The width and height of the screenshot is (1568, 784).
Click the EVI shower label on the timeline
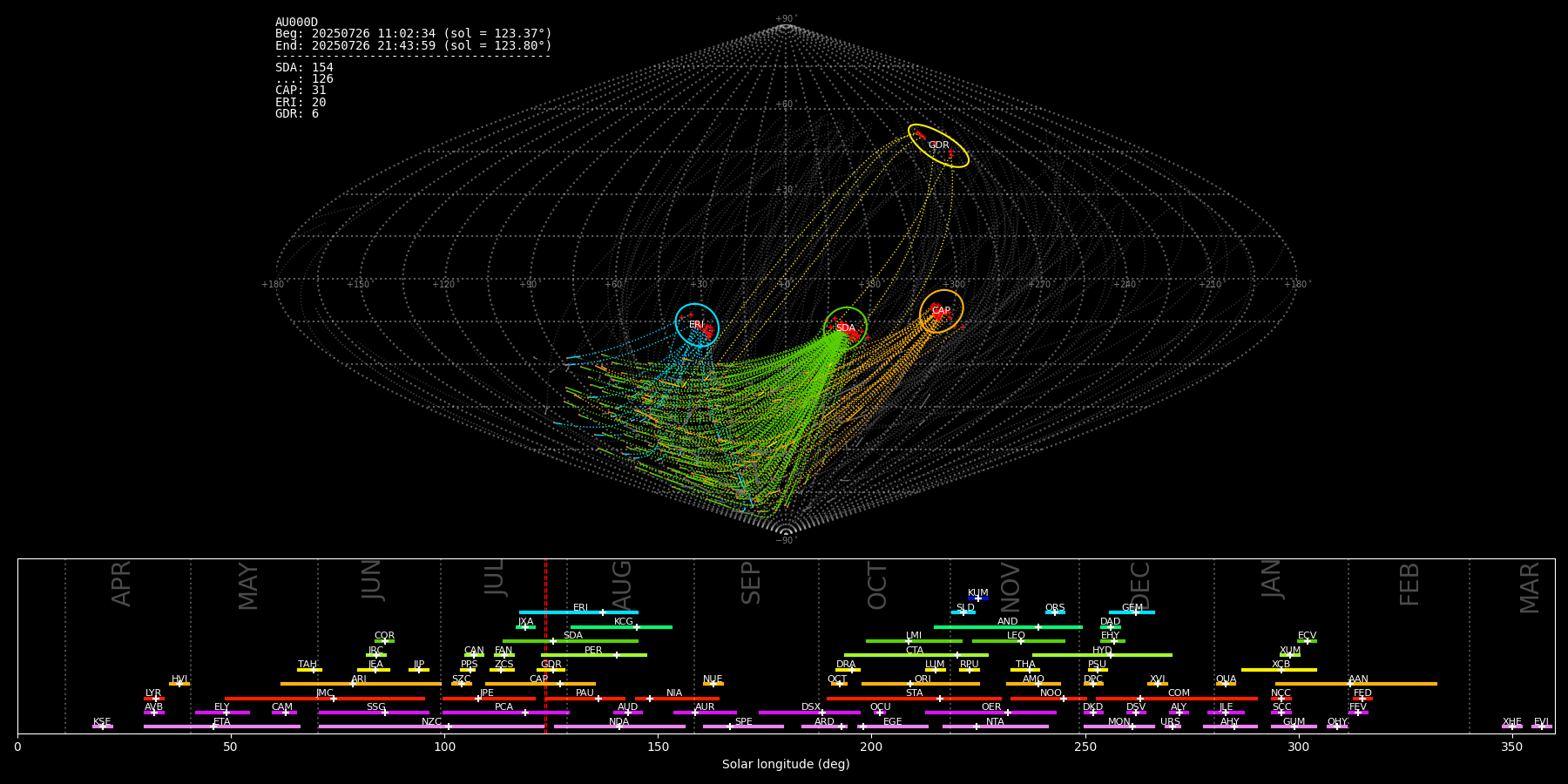1541,722
